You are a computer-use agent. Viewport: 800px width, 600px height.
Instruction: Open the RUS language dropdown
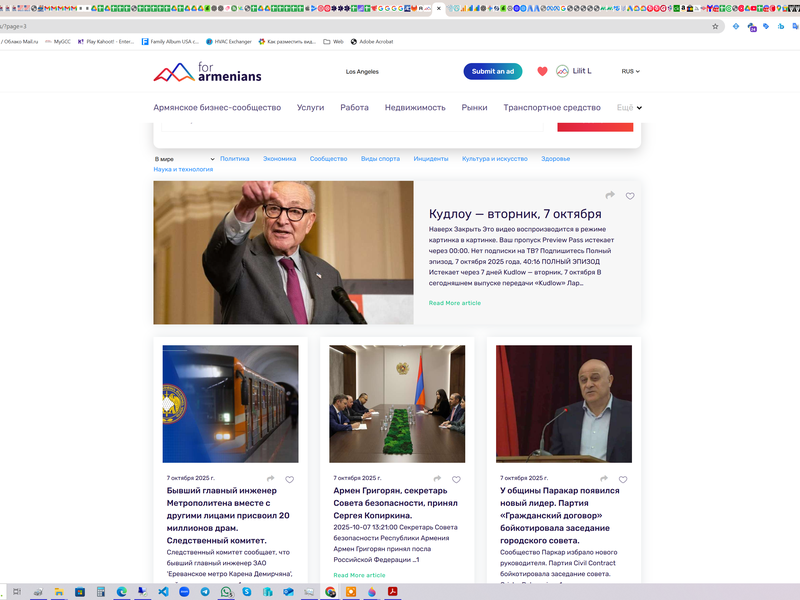coord(630,72)
